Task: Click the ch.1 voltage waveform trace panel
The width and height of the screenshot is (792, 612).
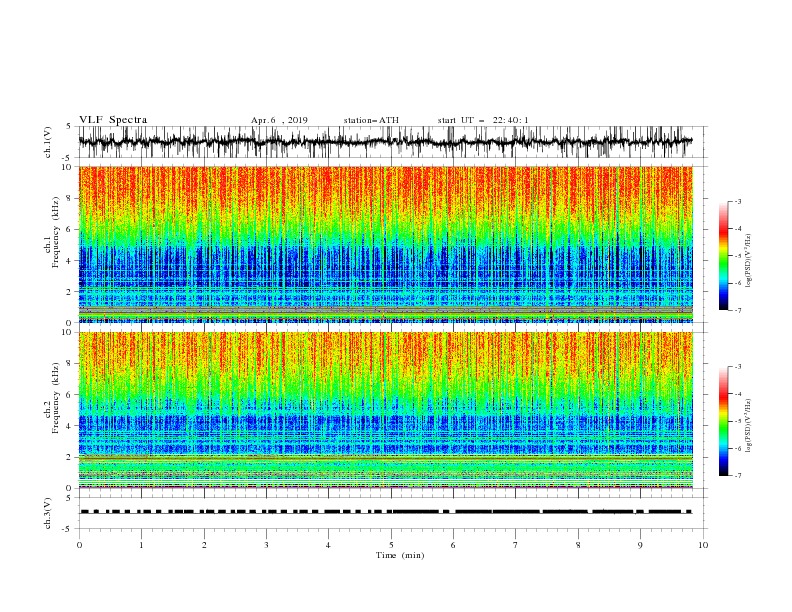Action: click(392, 142)
